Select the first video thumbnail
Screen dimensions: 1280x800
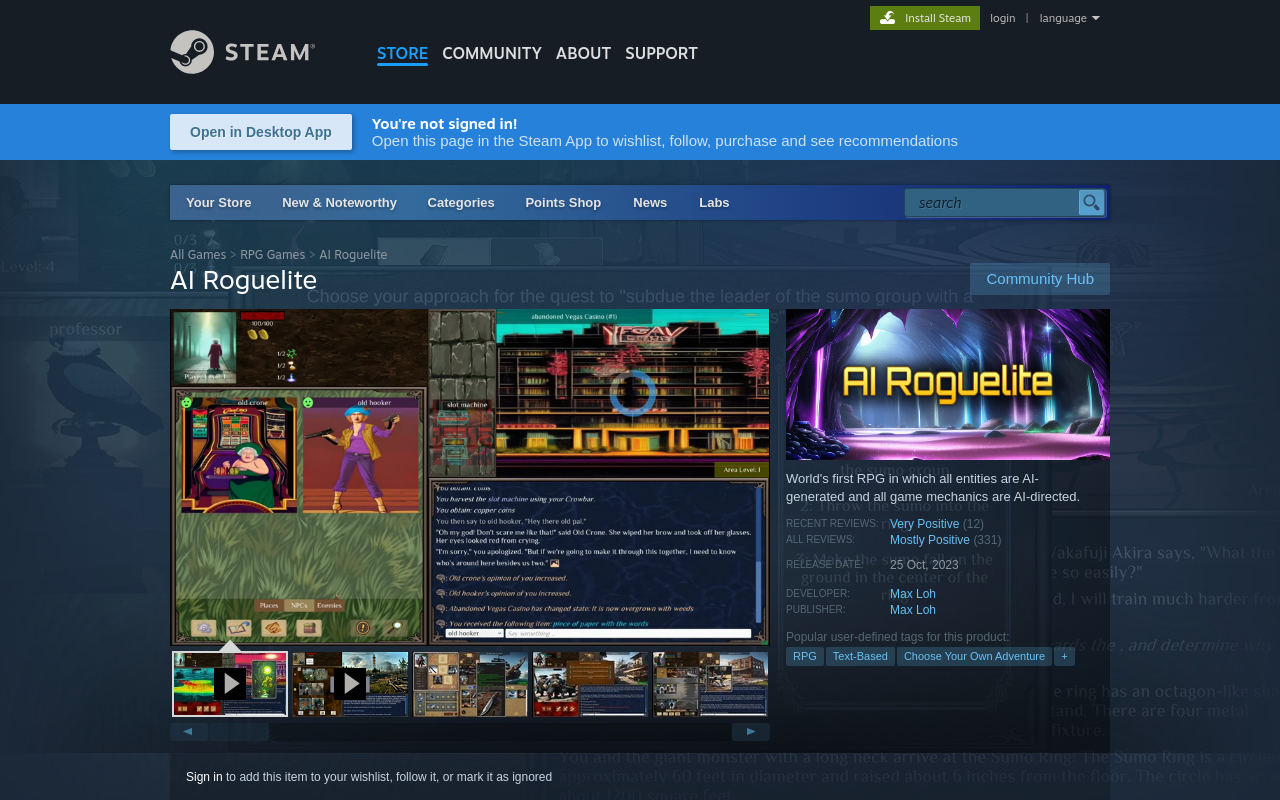point(230,684)
